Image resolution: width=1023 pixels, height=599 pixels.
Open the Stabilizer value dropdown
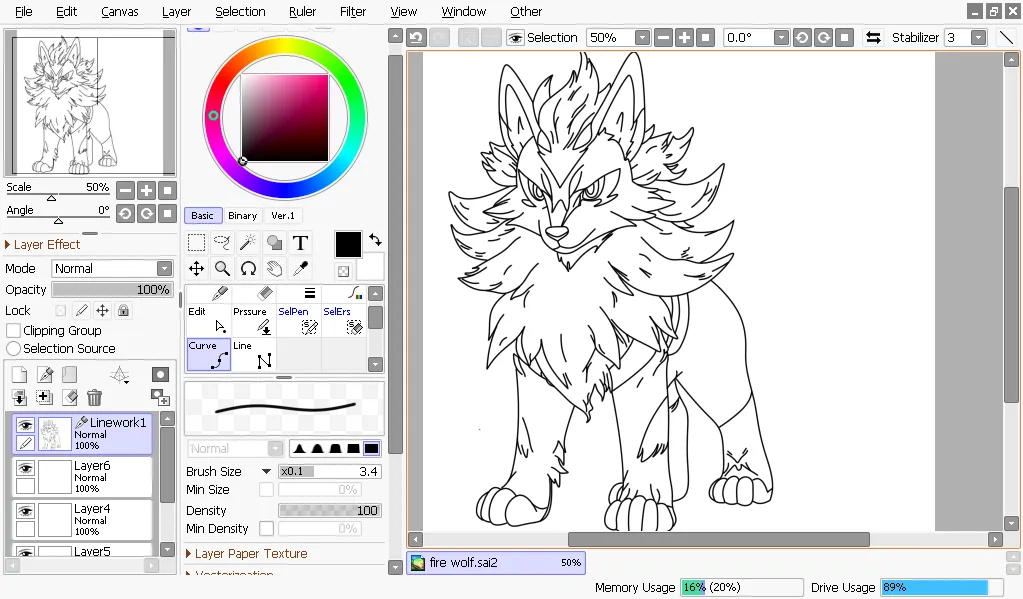978,38
